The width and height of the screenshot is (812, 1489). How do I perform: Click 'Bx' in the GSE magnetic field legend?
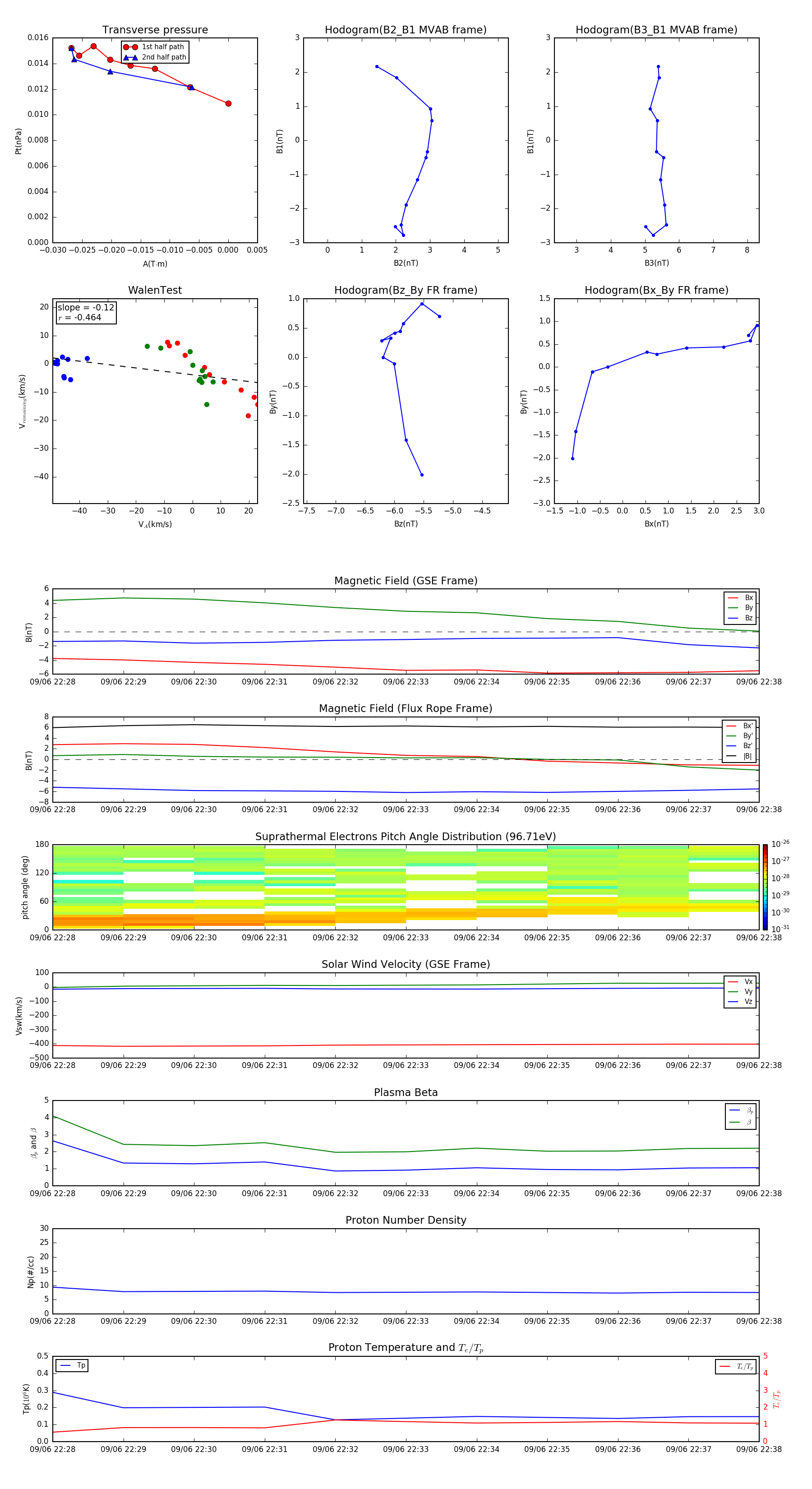(x=741, y=598)
